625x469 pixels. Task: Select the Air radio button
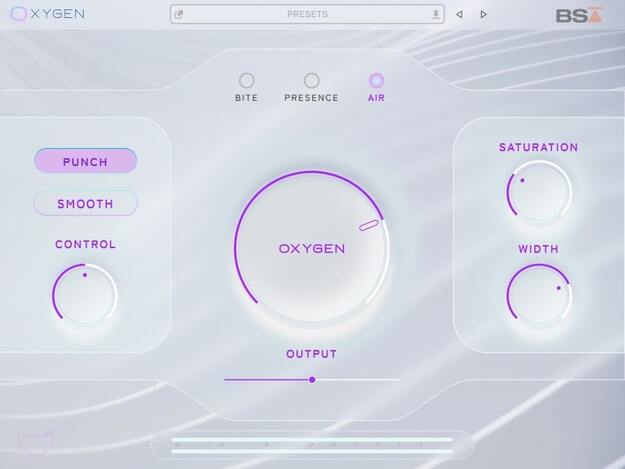[376, 80]
